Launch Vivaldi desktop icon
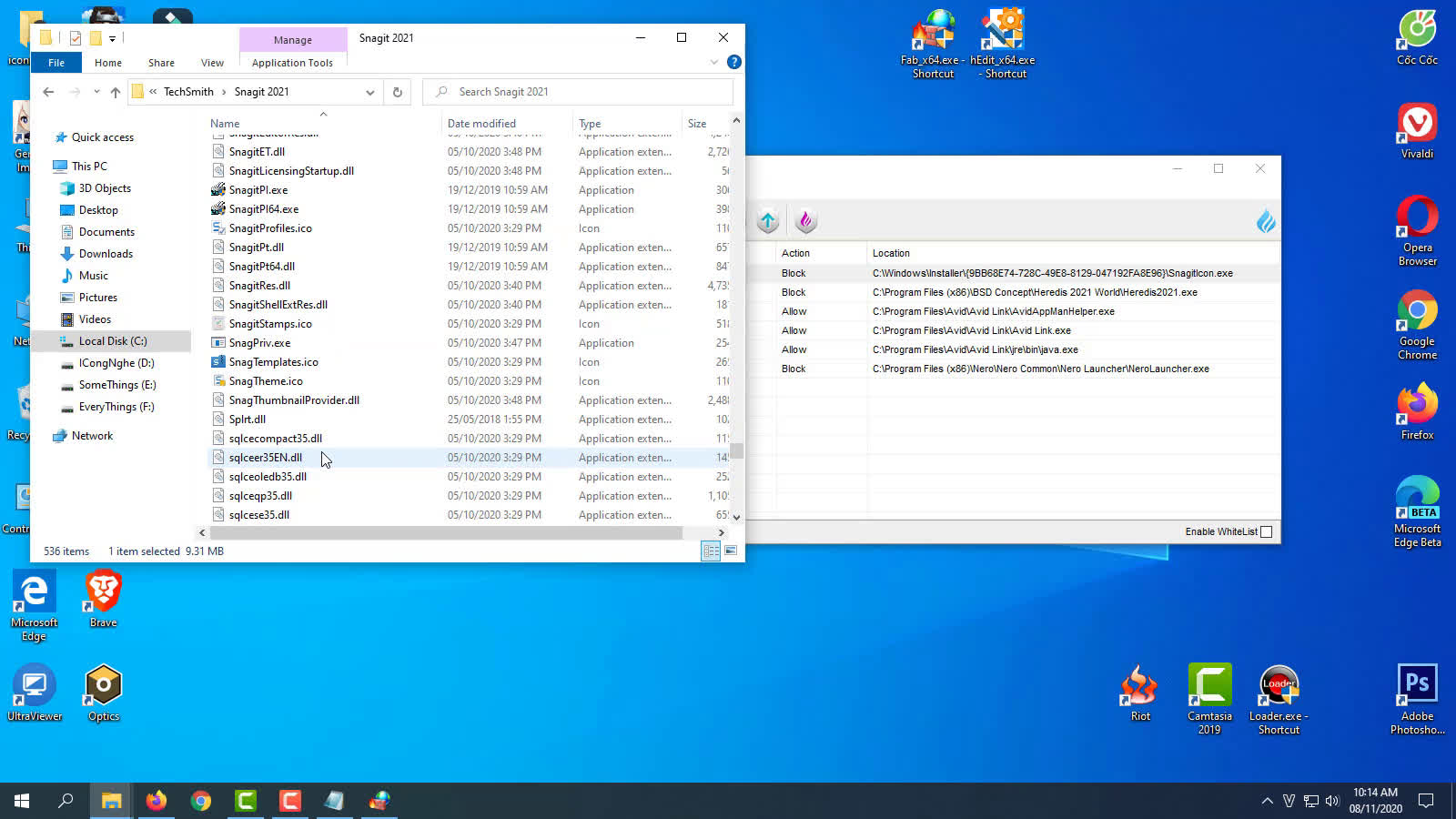 coord(1417,131)
